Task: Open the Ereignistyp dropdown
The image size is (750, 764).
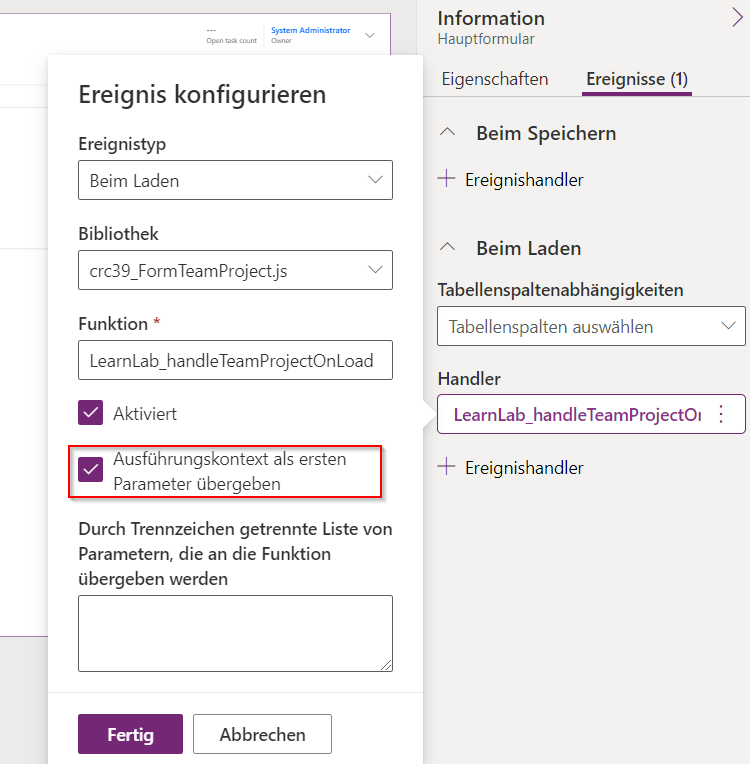Action: coord(235,181)
